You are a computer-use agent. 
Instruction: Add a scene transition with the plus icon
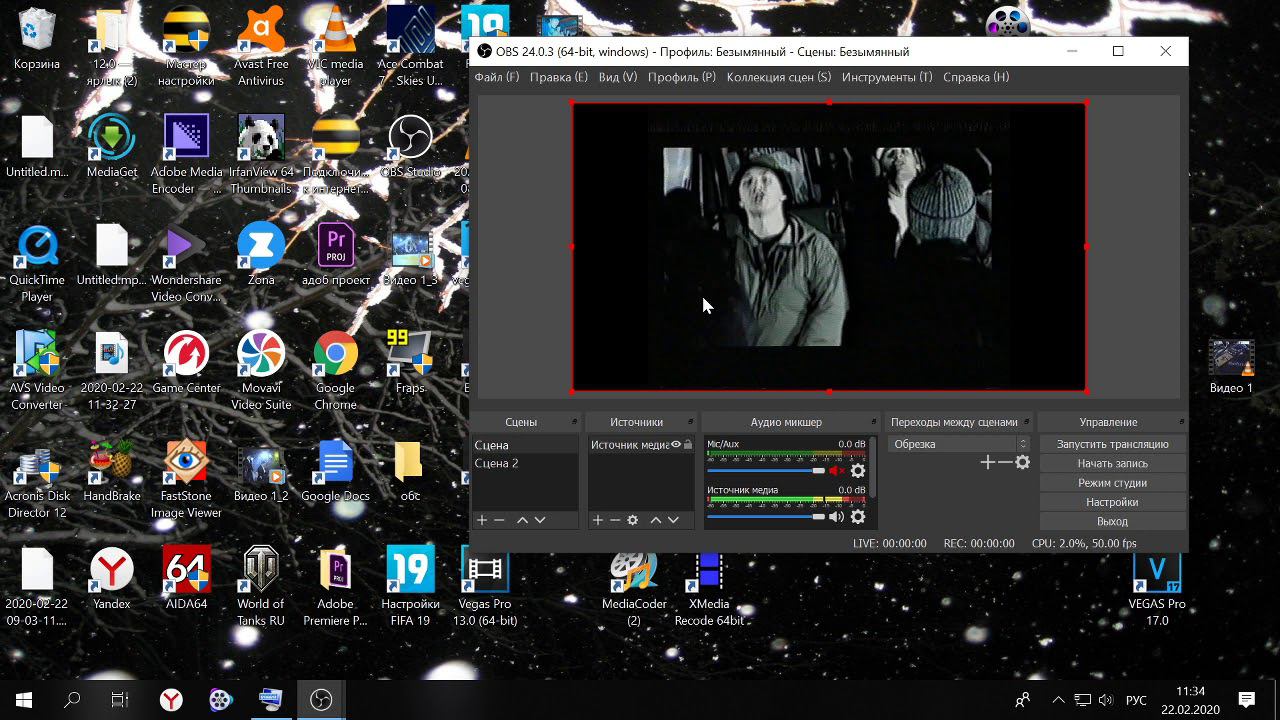click(x=987, y=462)
